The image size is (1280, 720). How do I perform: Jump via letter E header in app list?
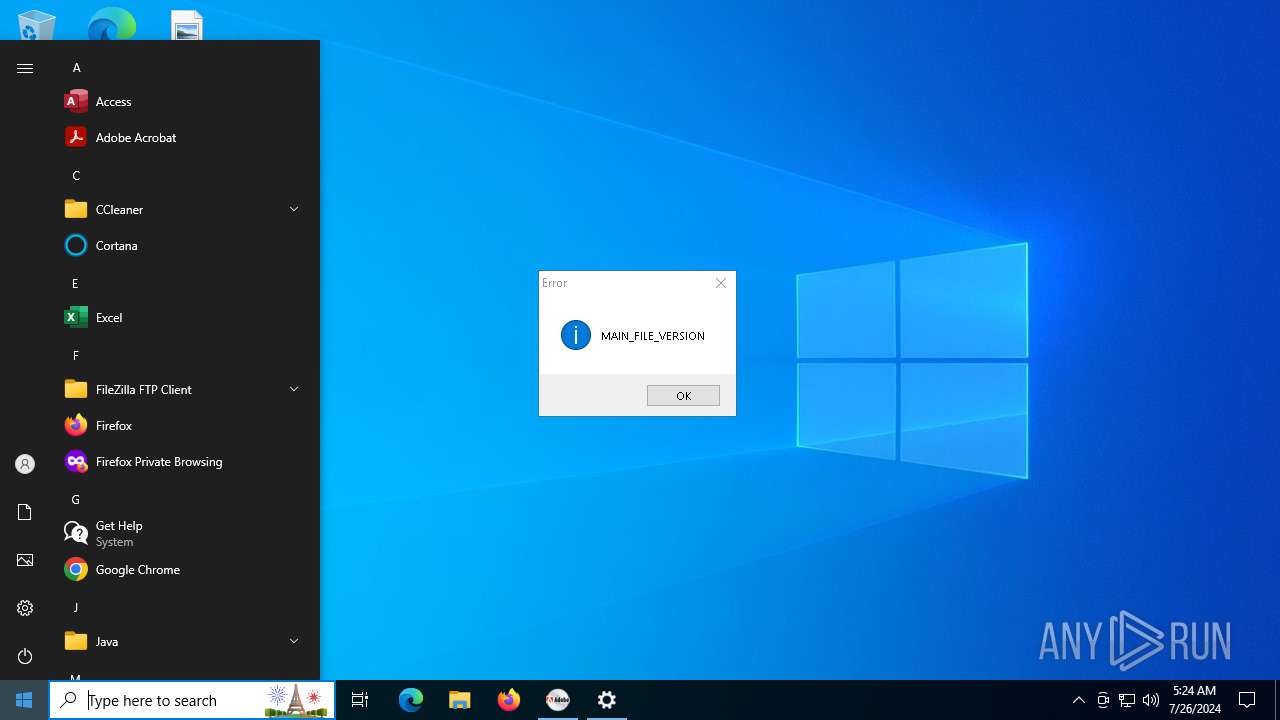pyautogui.click(x=75, y=283)
